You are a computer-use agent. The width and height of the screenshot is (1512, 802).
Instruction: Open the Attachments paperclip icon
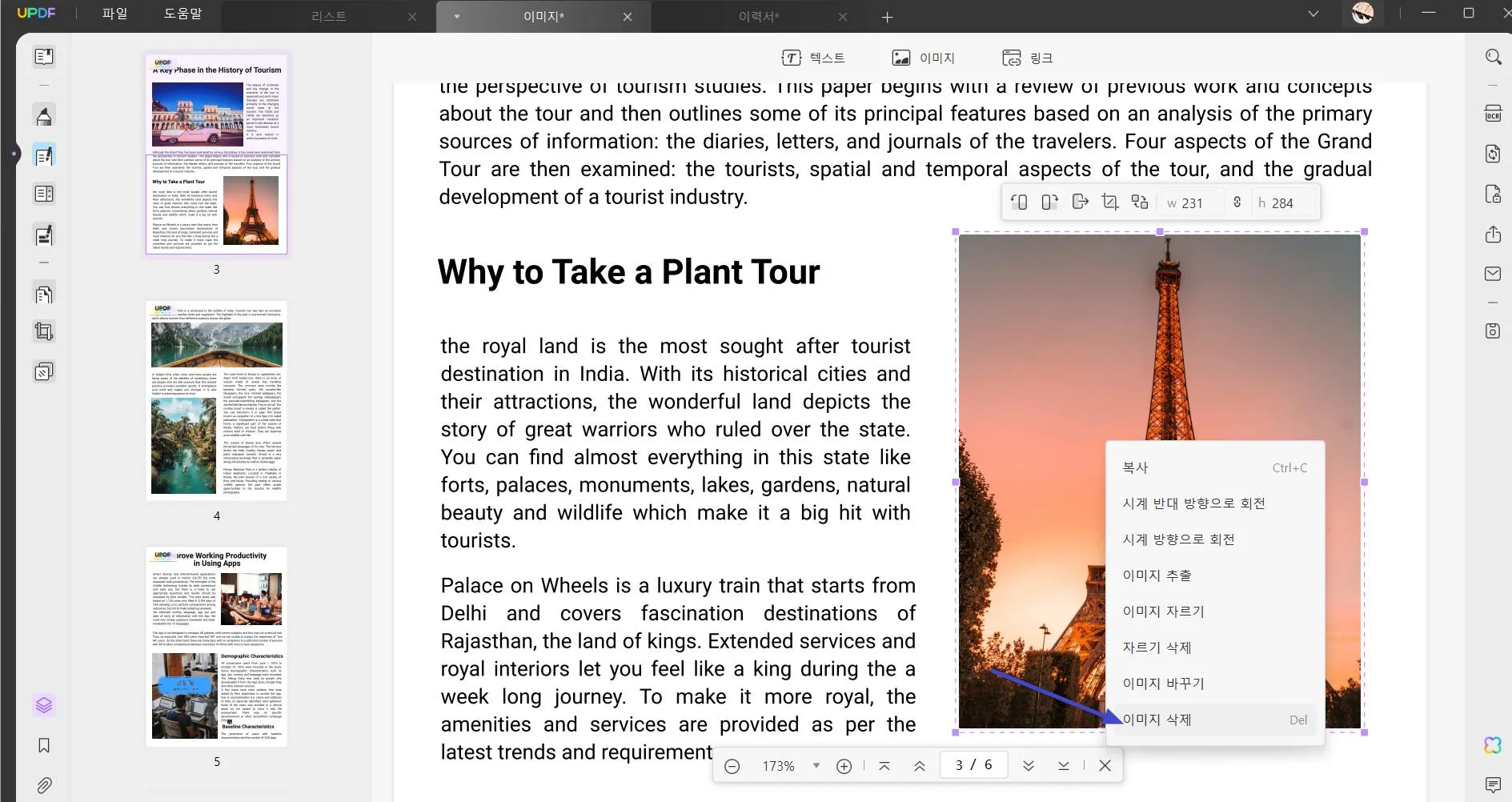44,785
